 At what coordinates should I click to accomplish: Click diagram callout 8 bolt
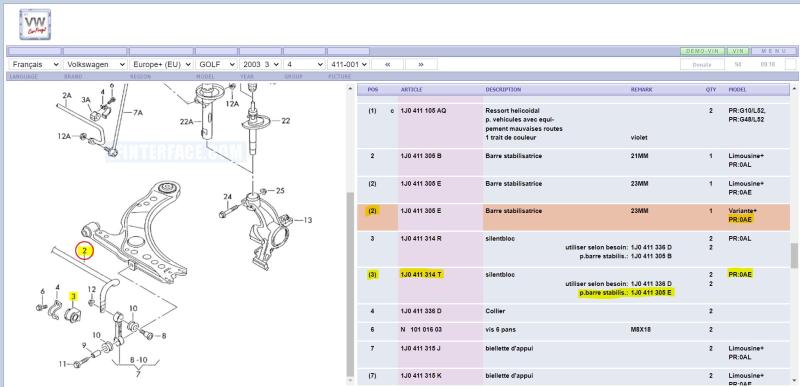point(164,336)
